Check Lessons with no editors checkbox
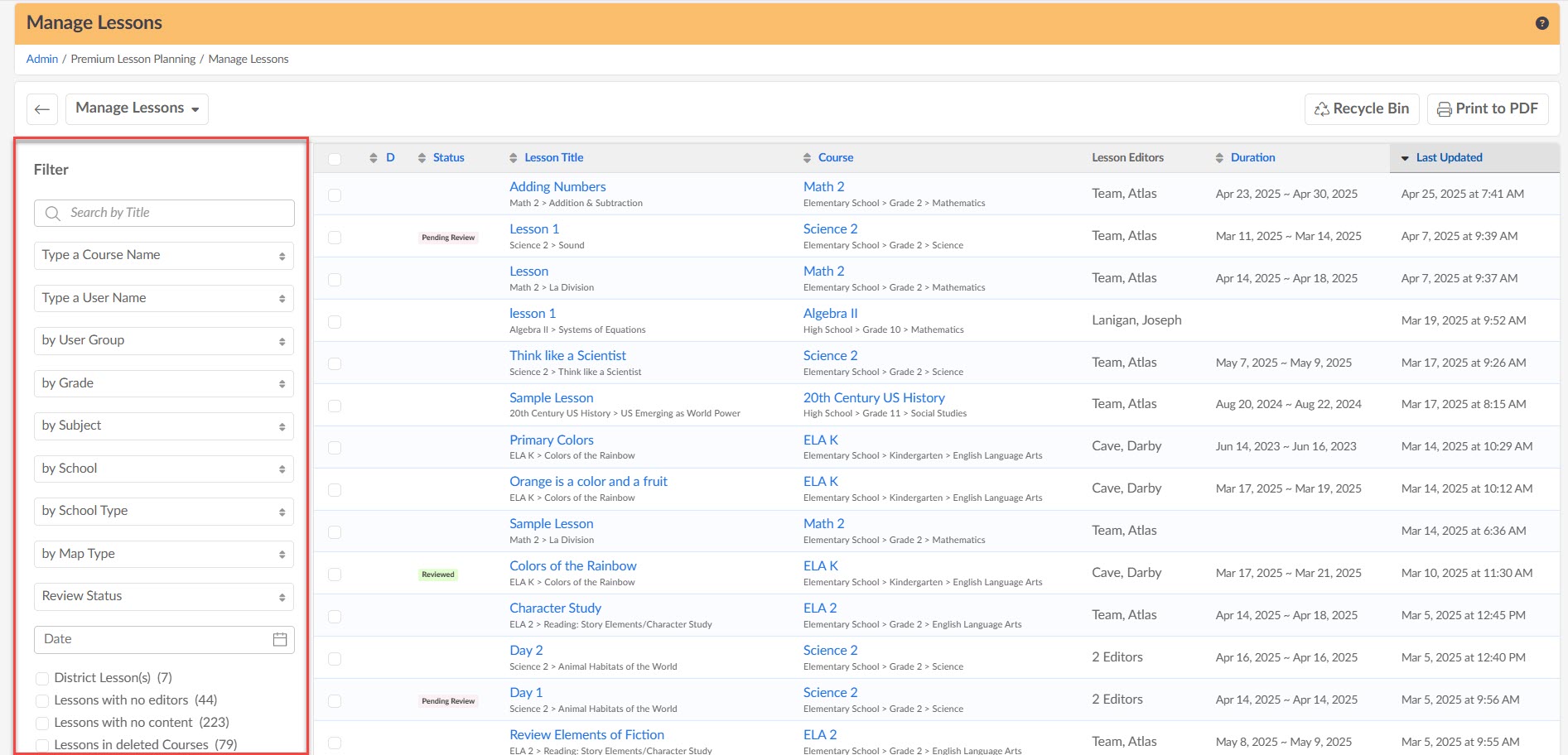This screenshot has width=1568, height=755. point(42,701)
